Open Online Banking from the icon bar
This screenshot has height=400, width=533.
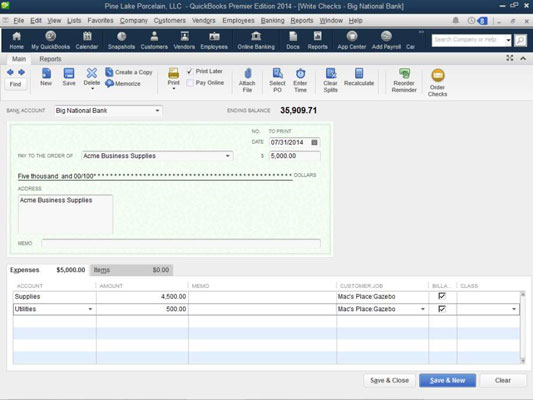point(256,36)
